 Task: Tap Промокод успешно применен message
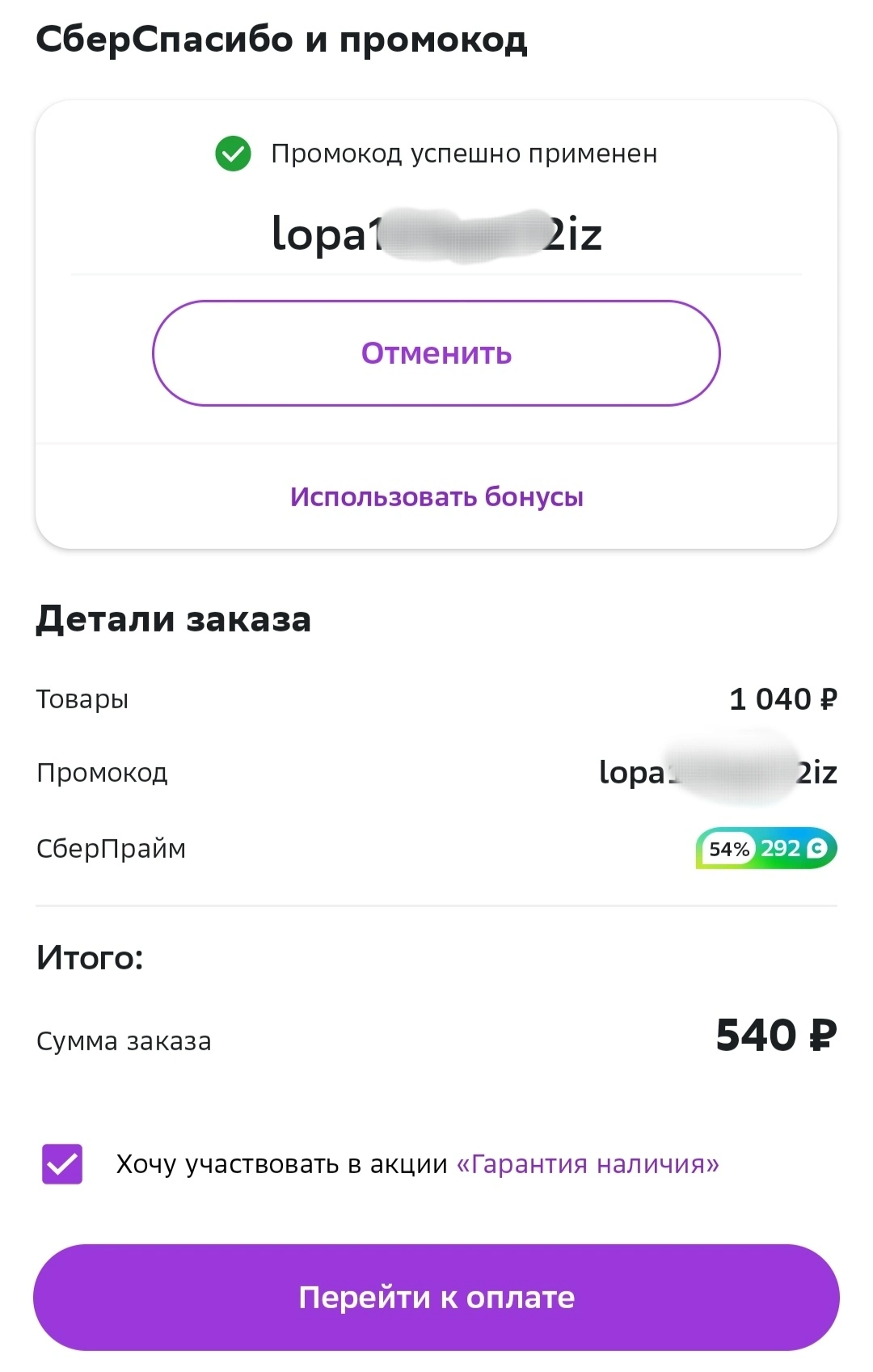(464, 154)
